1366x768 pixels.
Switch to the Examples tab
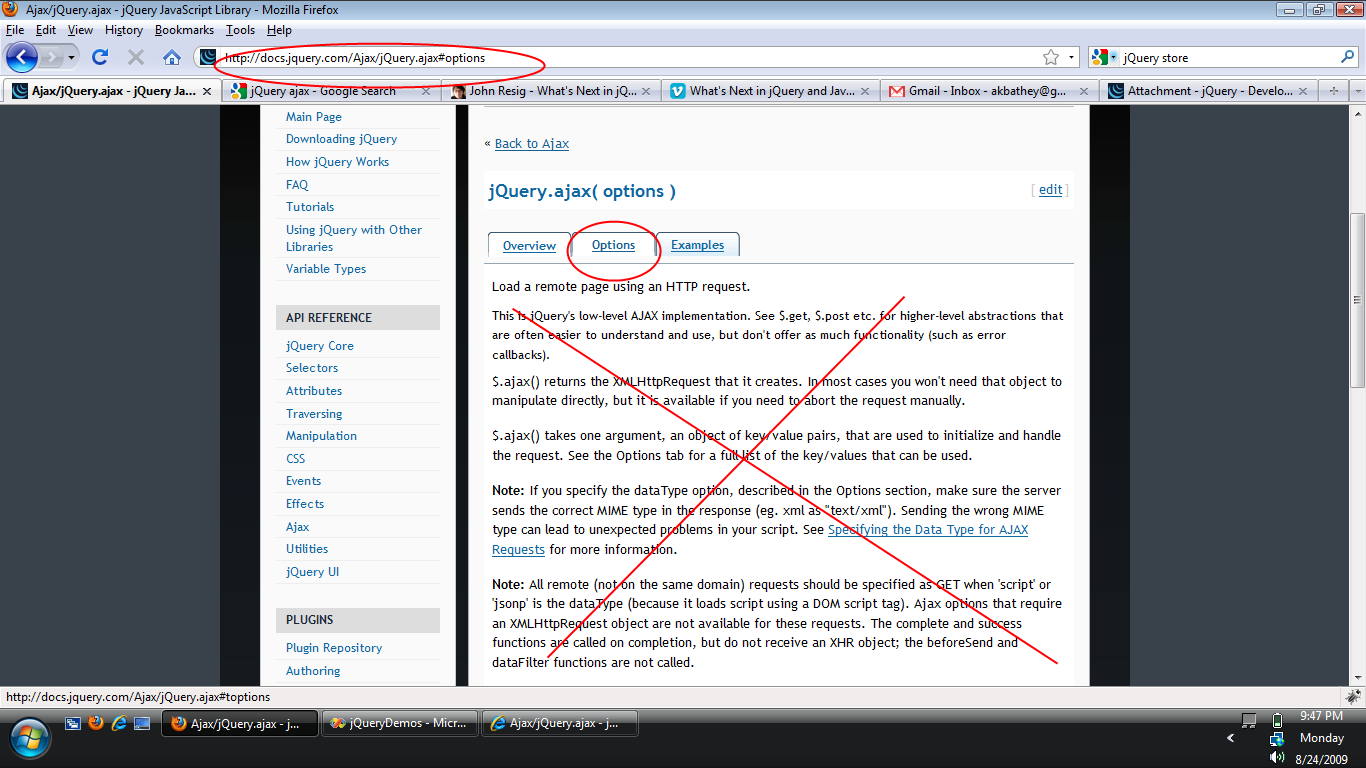pyautogui.click(x=697, y=245)
